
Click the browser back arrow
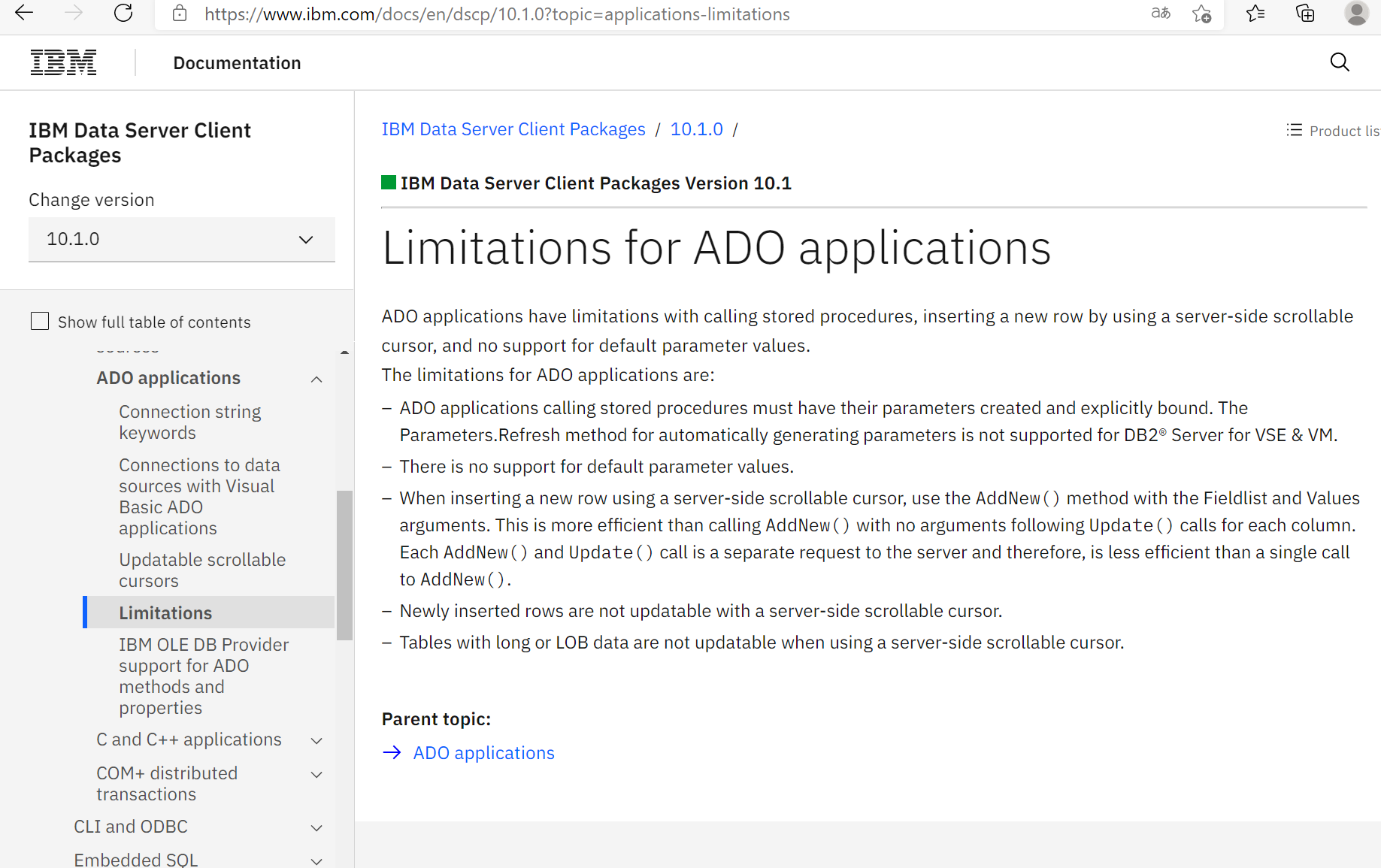click(24, 13)
